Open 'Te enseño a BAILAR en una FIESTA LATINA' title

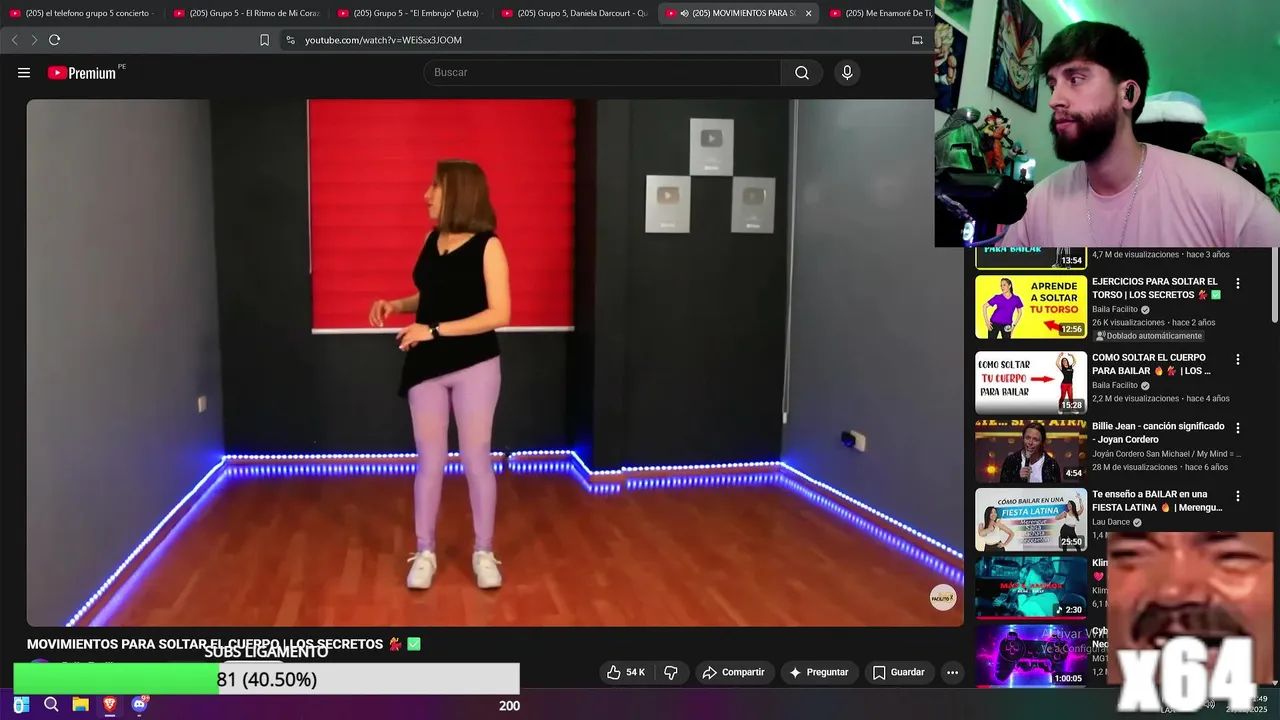(1157, 501)
